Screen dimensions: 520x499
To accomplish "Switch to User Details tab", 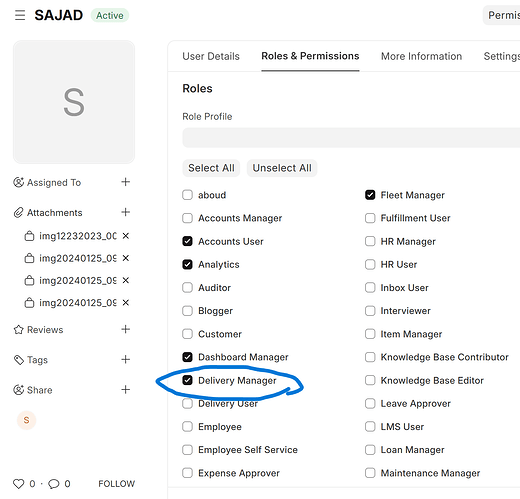I will [211, 56].
